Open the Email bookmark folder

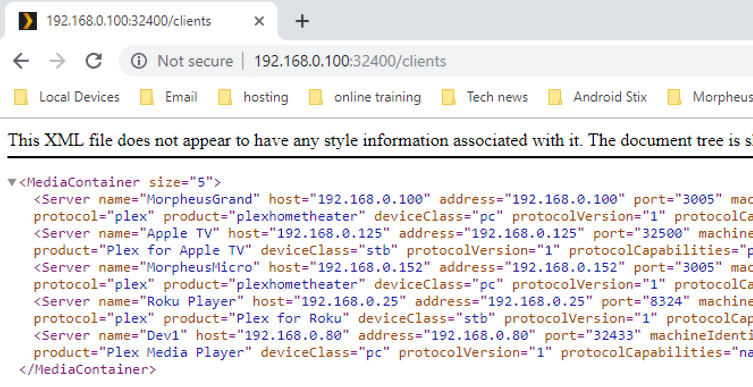coord(169,97)
